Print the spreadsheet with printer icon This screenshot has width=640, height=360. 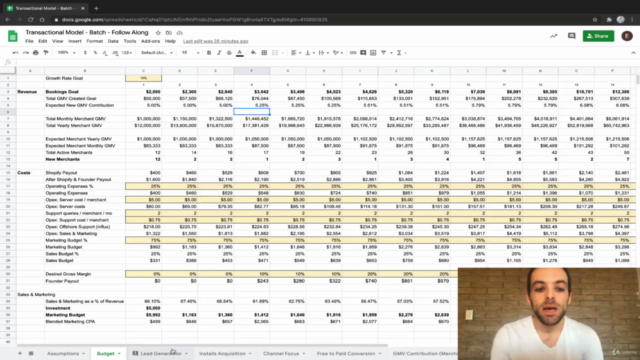click(36, 53)
